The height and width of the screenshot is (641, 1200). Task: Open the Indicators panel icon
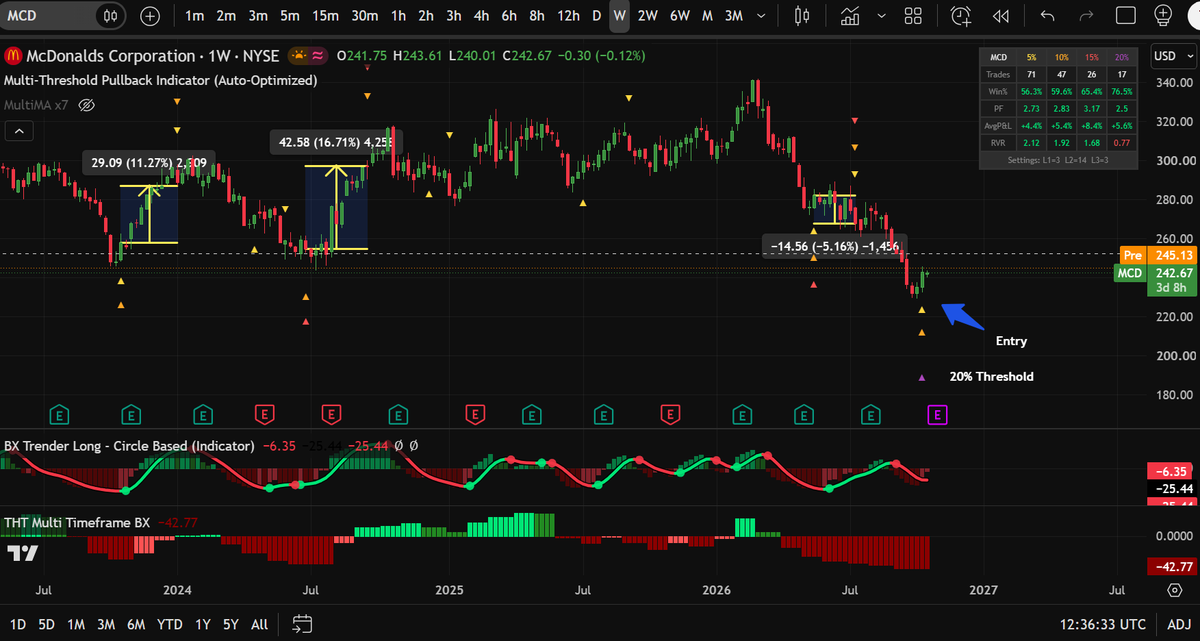point(852,16)
